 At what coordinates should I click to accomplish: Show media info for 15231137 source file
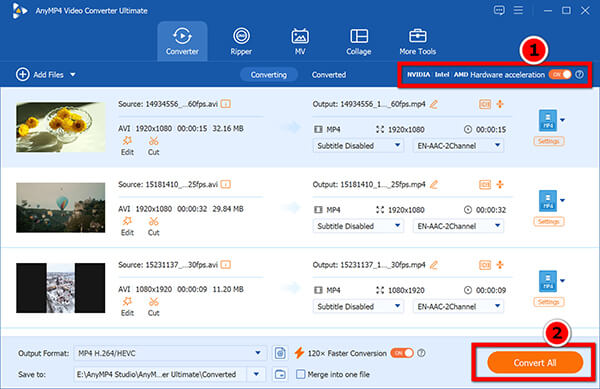pyautogui.click(x=226, y=265)
